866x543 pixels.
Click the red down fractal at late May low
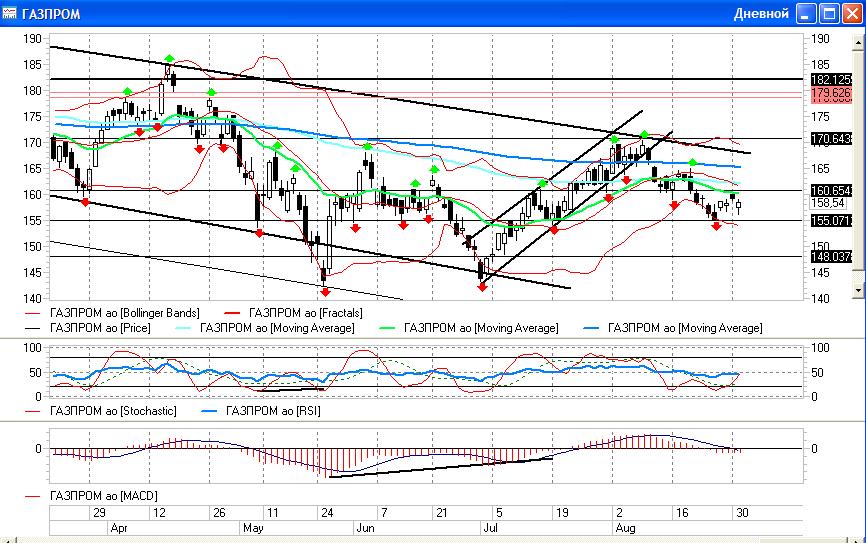pyautogui.click(x=325, y=292)
